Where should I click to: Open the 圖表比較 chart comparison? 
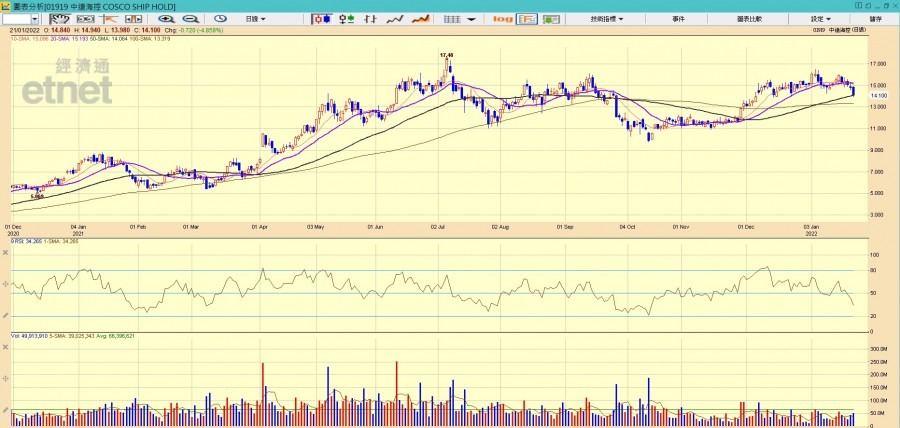coord(749,19)
